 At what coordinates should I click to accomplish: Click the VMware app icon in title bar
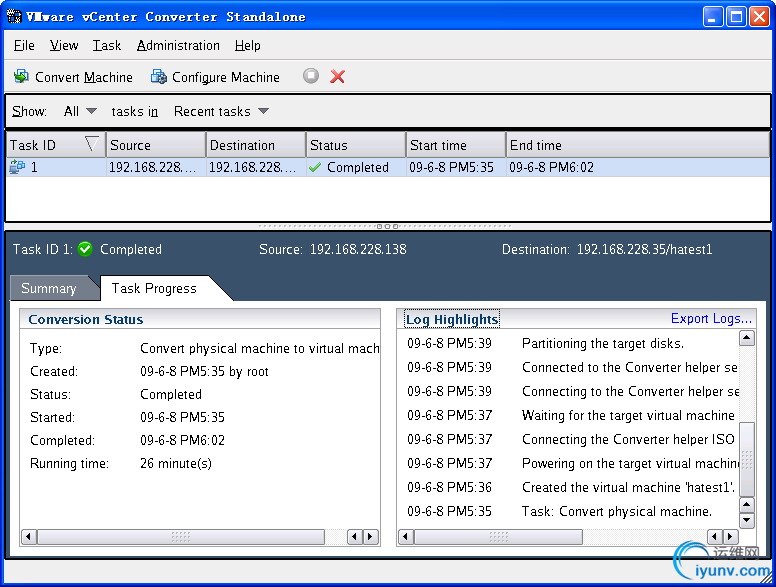[14, 16]
